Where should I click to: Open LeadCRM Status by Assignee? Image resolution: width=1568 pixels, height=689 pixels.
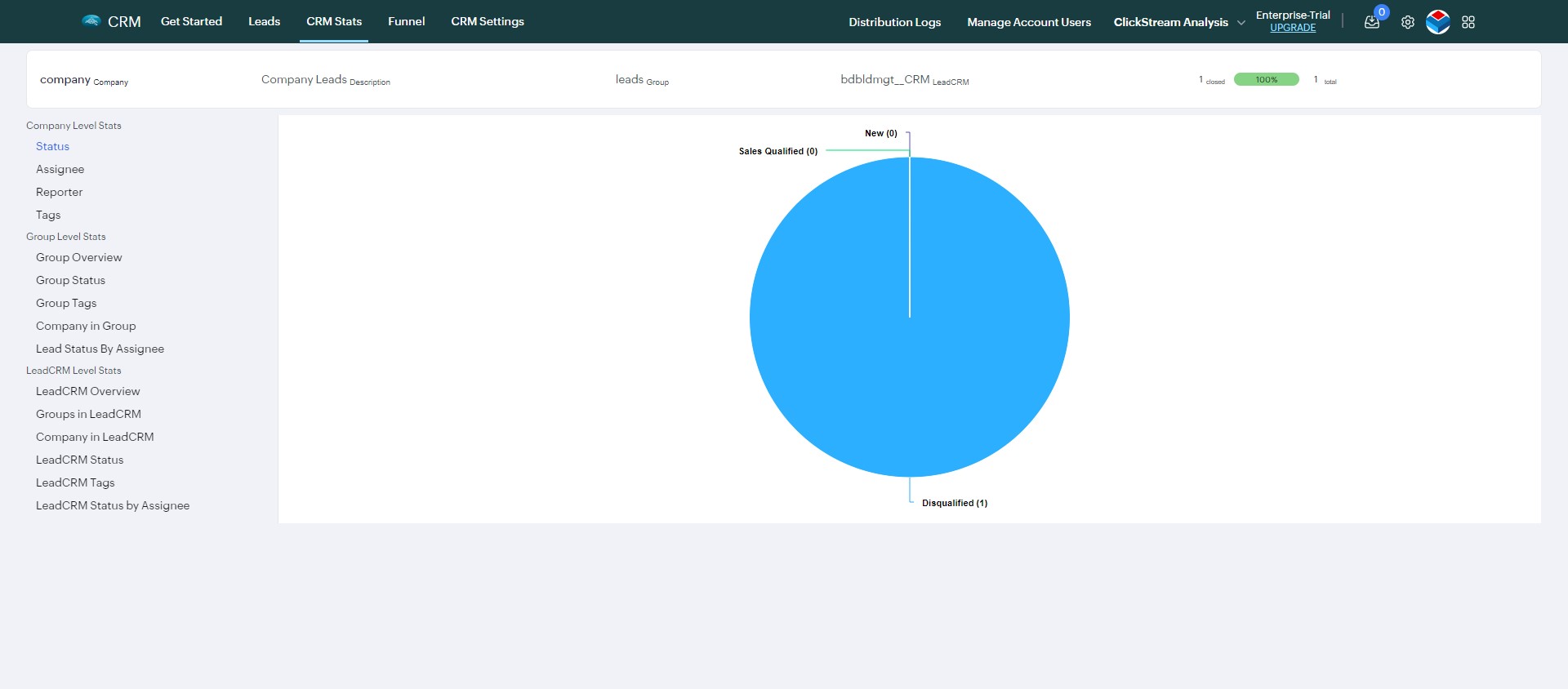pyautogui.click(x=113, y=505)
